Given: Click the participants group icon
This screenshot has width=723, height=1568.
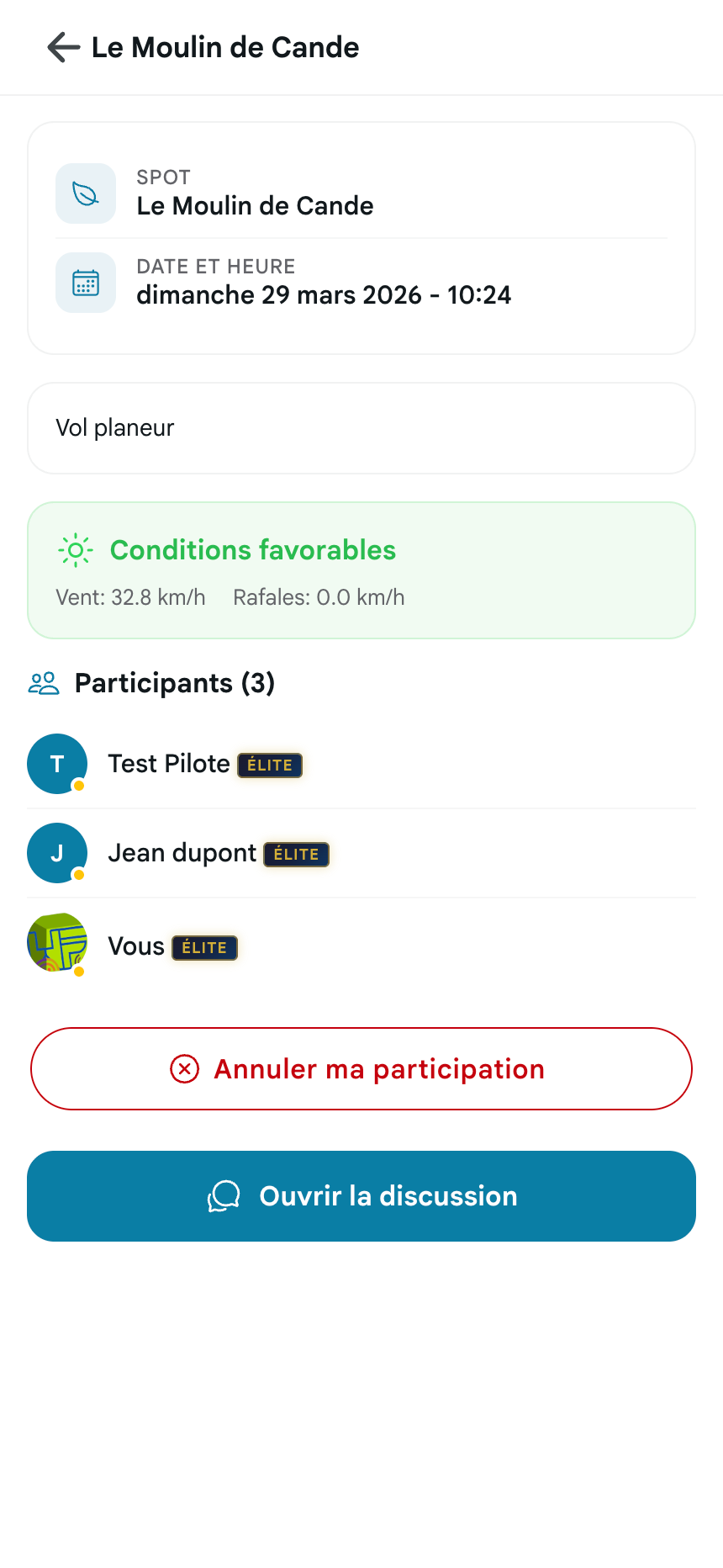Looking at the screenshot, I should tap(44, 683).
